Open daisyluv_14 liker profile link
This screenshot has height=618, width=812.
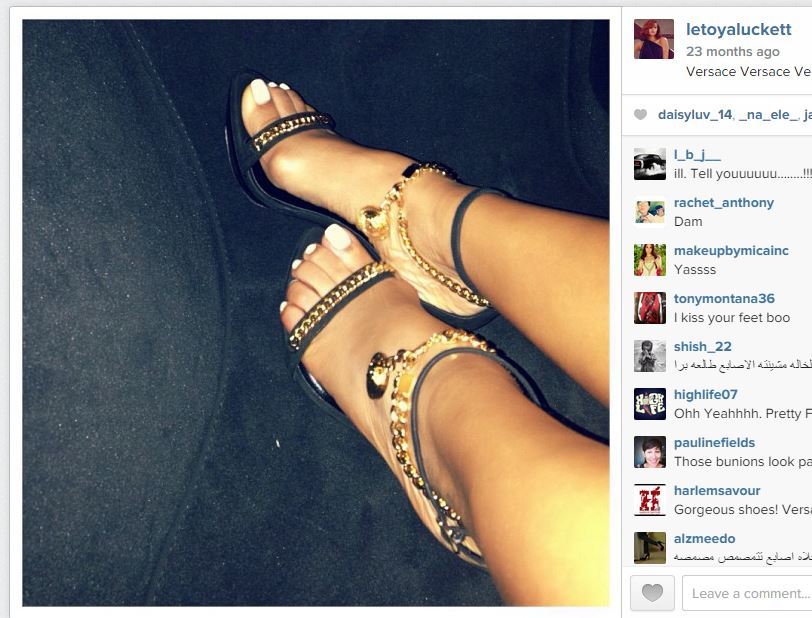click(x=695, y=114)
